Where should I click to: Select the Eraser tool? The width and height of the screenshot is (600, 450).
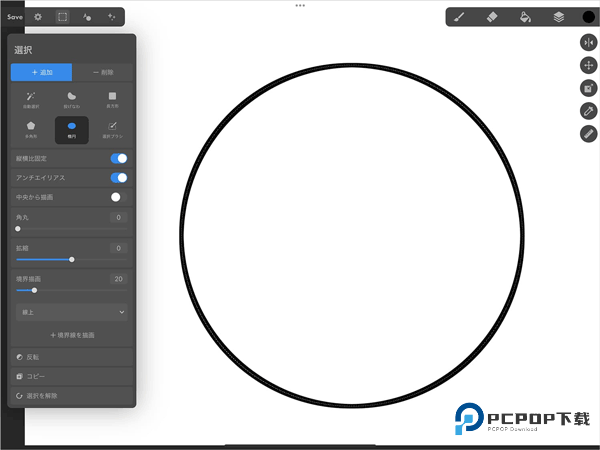491,17
